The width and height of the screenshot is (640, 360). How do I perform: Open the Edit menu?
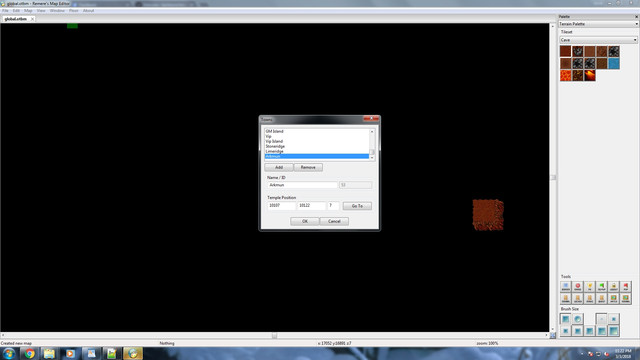pyautogui.click(x=16, y=11)
